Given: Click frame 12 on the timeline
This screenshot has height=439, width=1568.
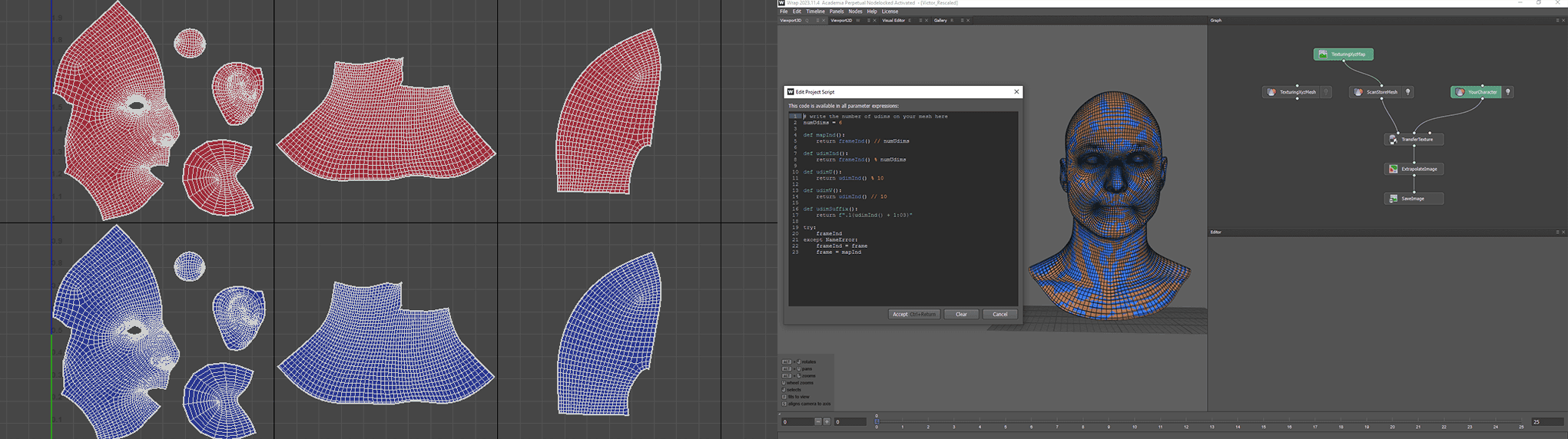Looking at the screenshot, I should [x=1186, y=423].
